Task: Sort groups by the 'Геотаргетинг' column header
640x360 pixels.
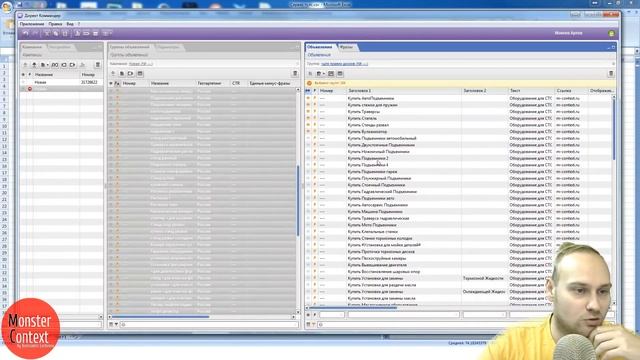Action: pyautogui.click(x=213, y=83)
